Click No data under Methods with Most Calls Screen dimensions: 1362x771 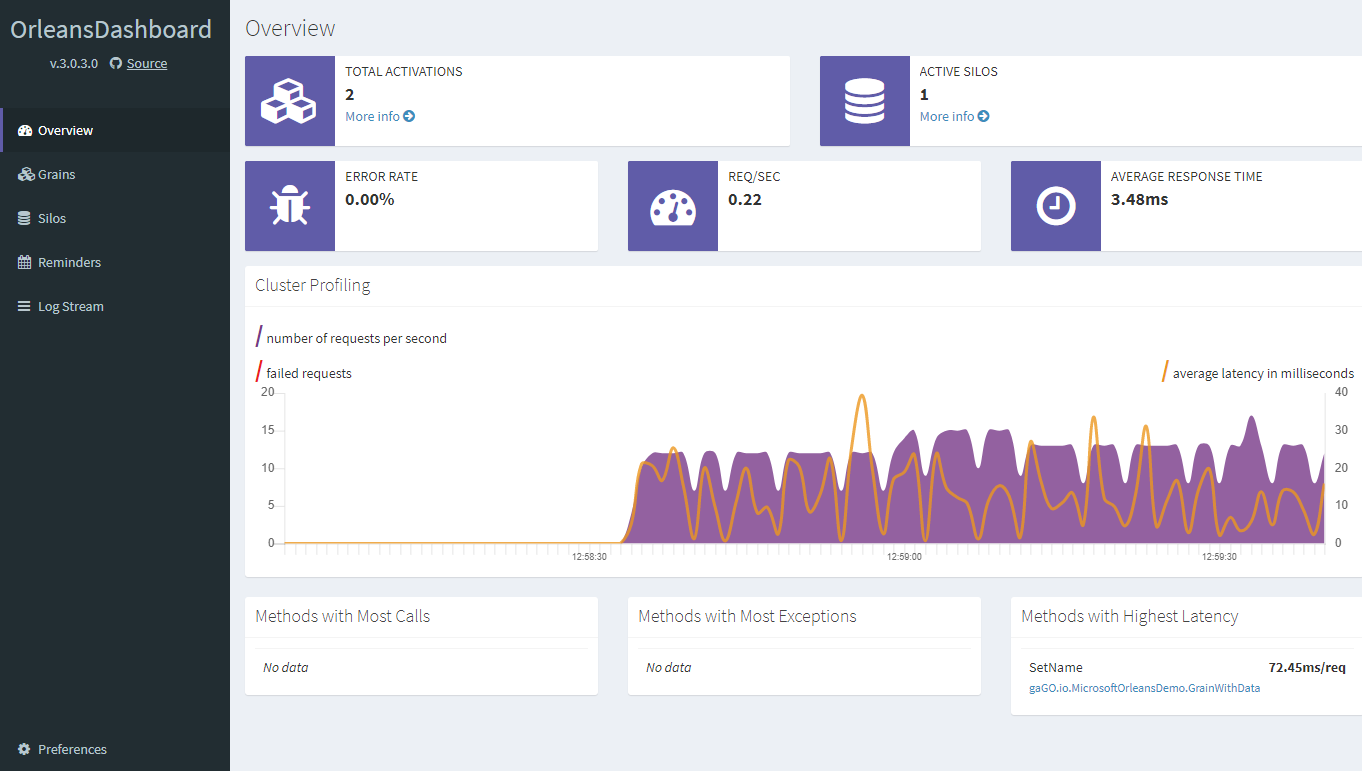286,667
